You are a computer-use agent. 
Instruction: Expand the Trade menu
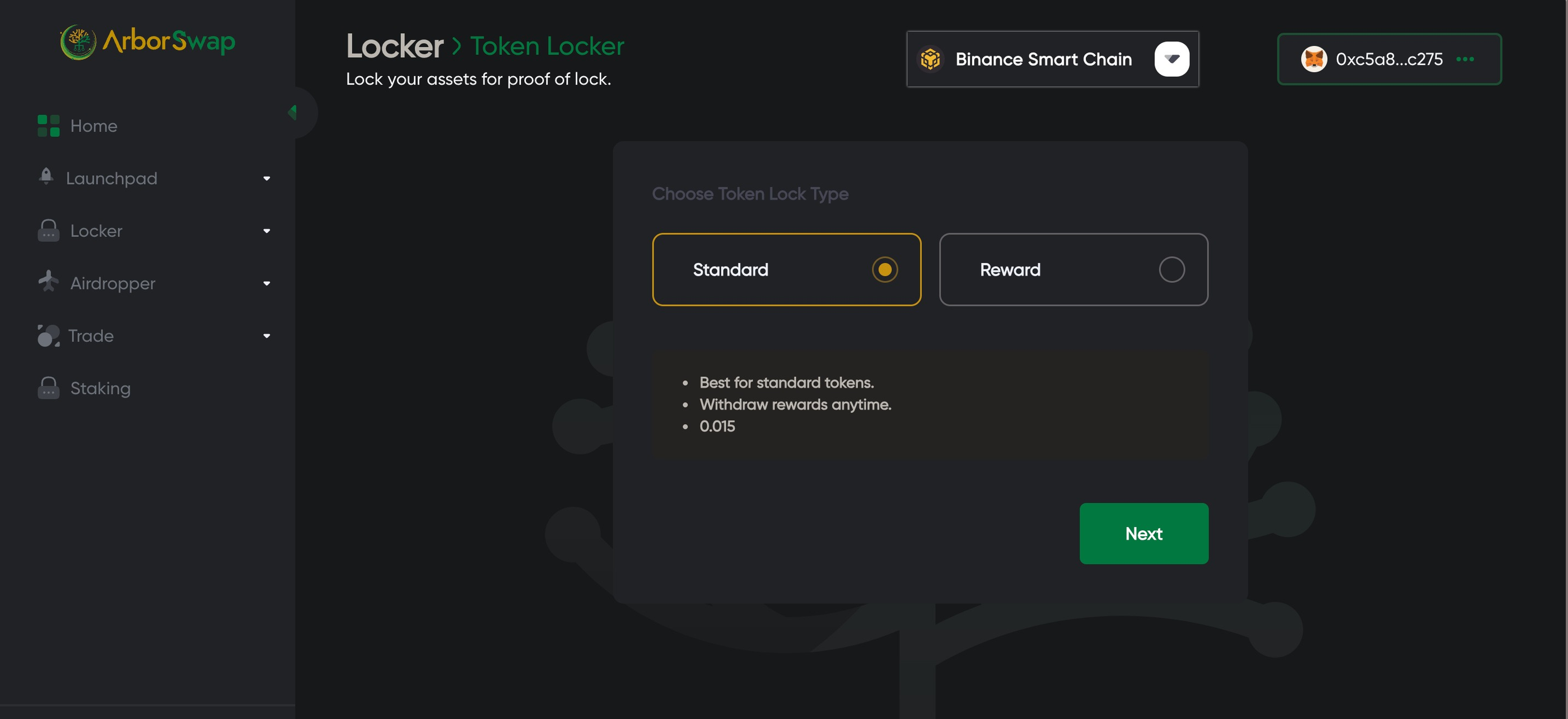pos(266,335)
